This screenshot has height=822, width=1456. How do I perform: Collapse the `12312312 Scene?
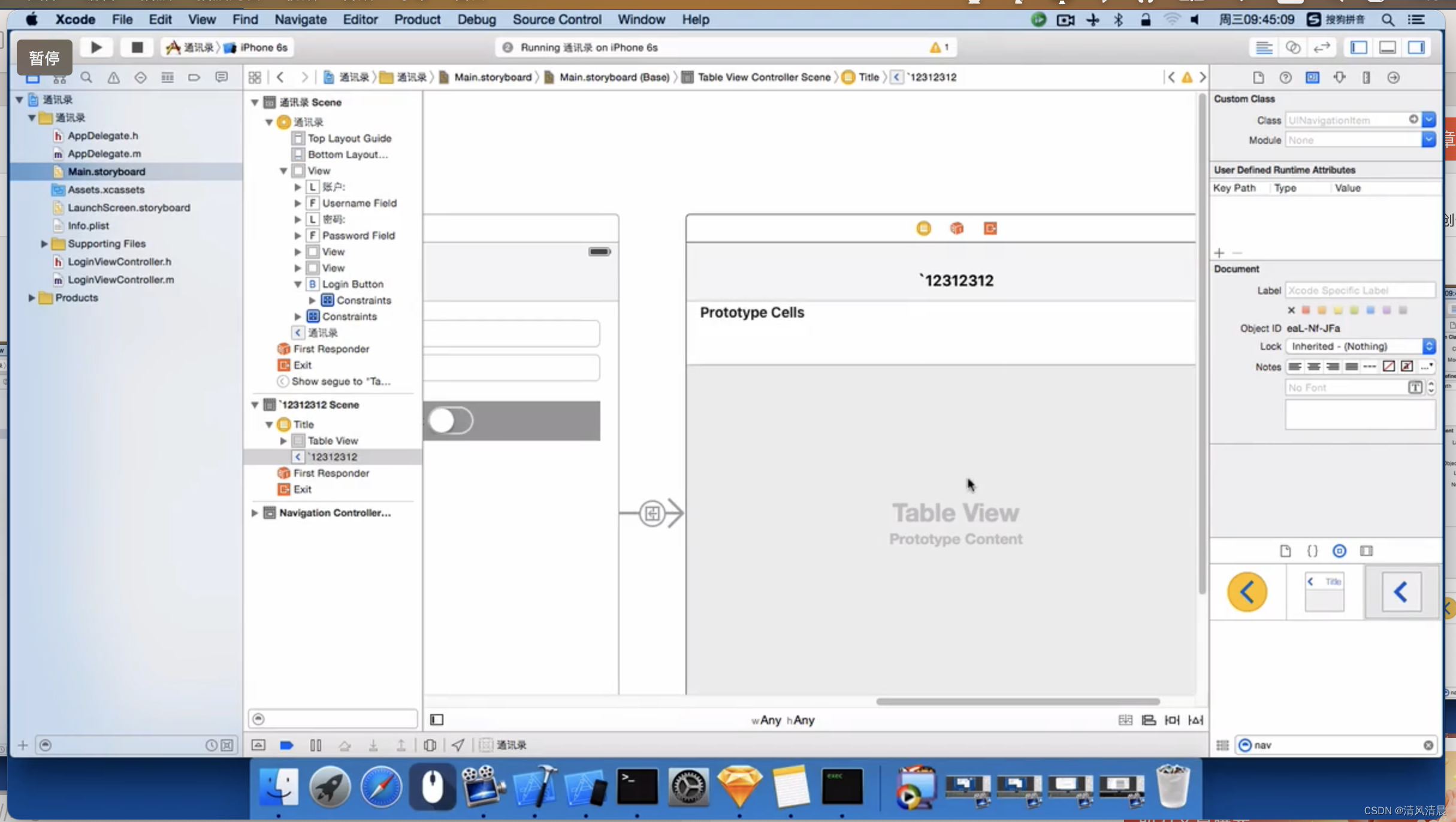click(x=255, y=405)
